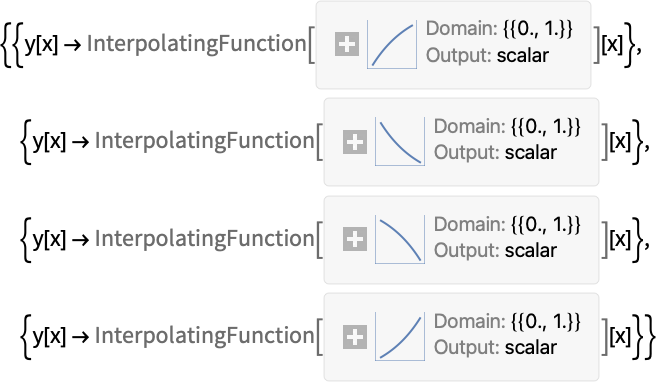Click the Domain {{0., 1.}} text in third solution
Viewport: 659px width, 385px height.
pyautogui.click(x=507, y=224)
